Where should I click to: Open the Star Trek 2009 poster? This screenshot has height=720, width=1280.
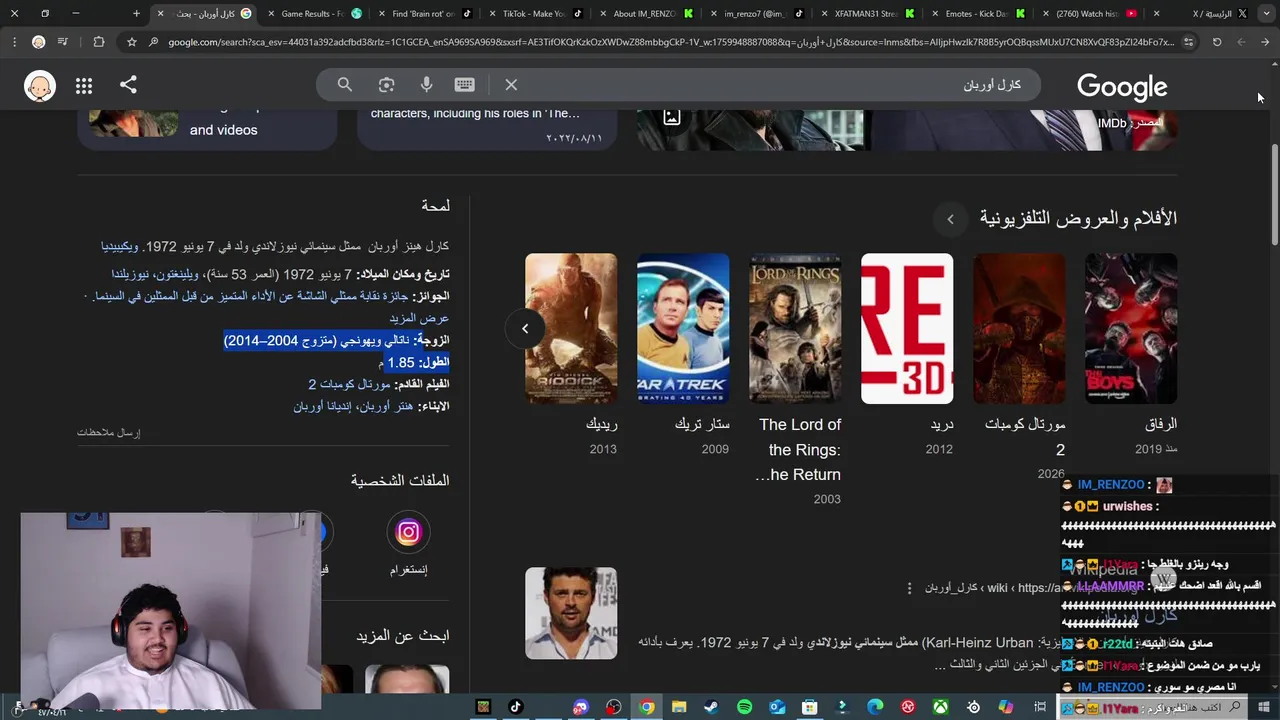click(683, 328)
